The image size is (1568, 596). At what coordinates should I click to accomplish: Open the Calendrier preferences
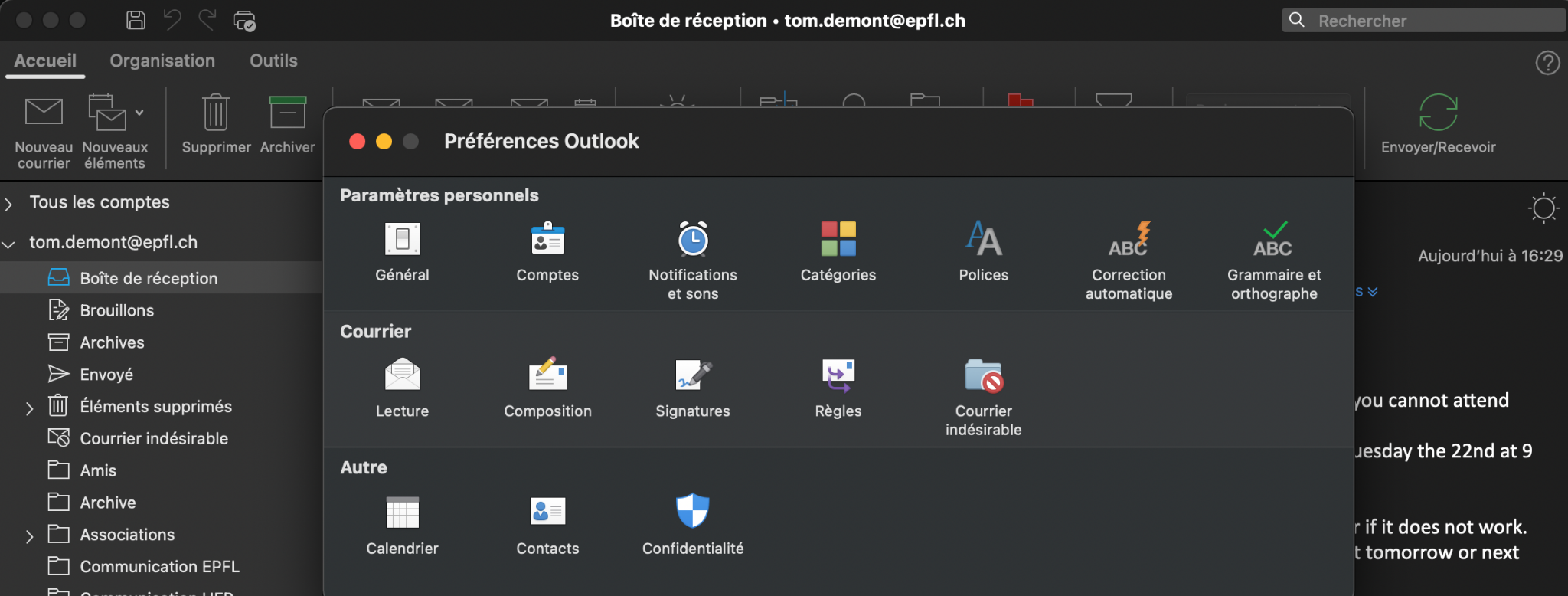[x=402, y=524]
